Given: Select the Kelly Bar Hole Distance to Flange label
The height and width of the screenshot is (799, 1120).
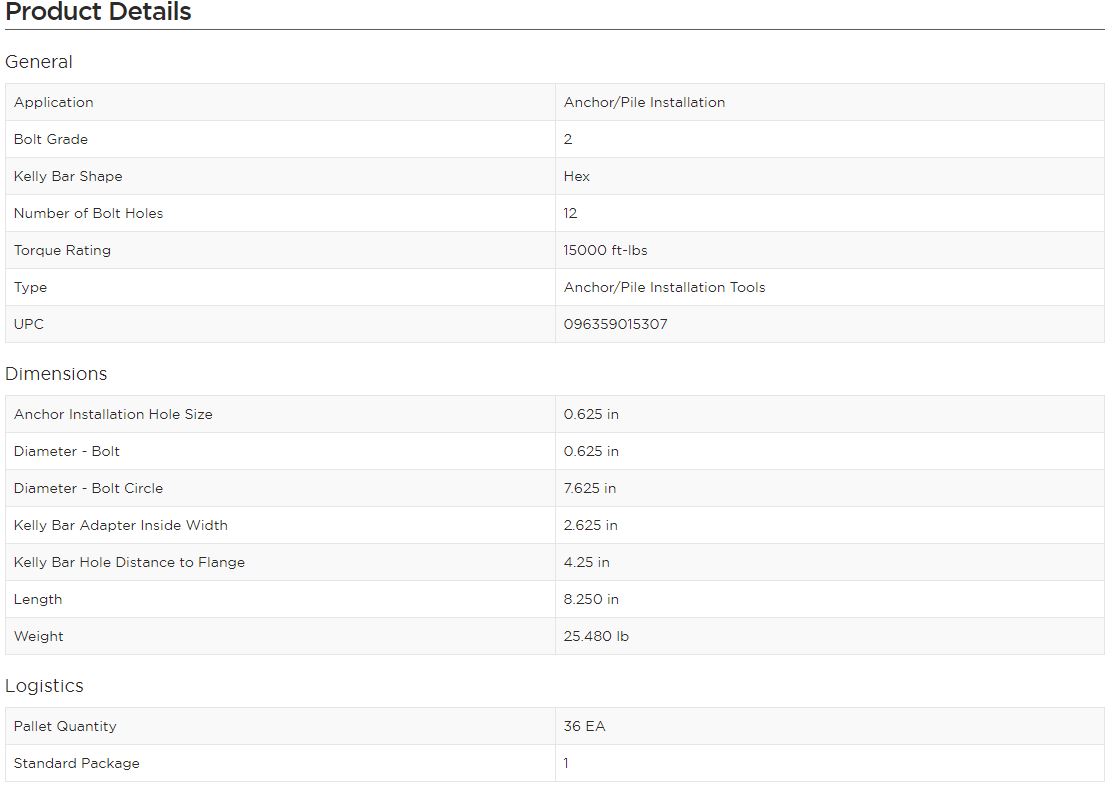Looking at the screenshot, I should coord(129,563).
